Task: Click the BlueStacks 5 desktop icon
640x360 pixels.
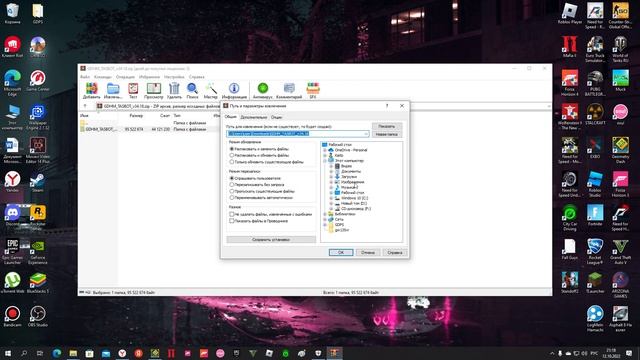Action: coord(38,283)
